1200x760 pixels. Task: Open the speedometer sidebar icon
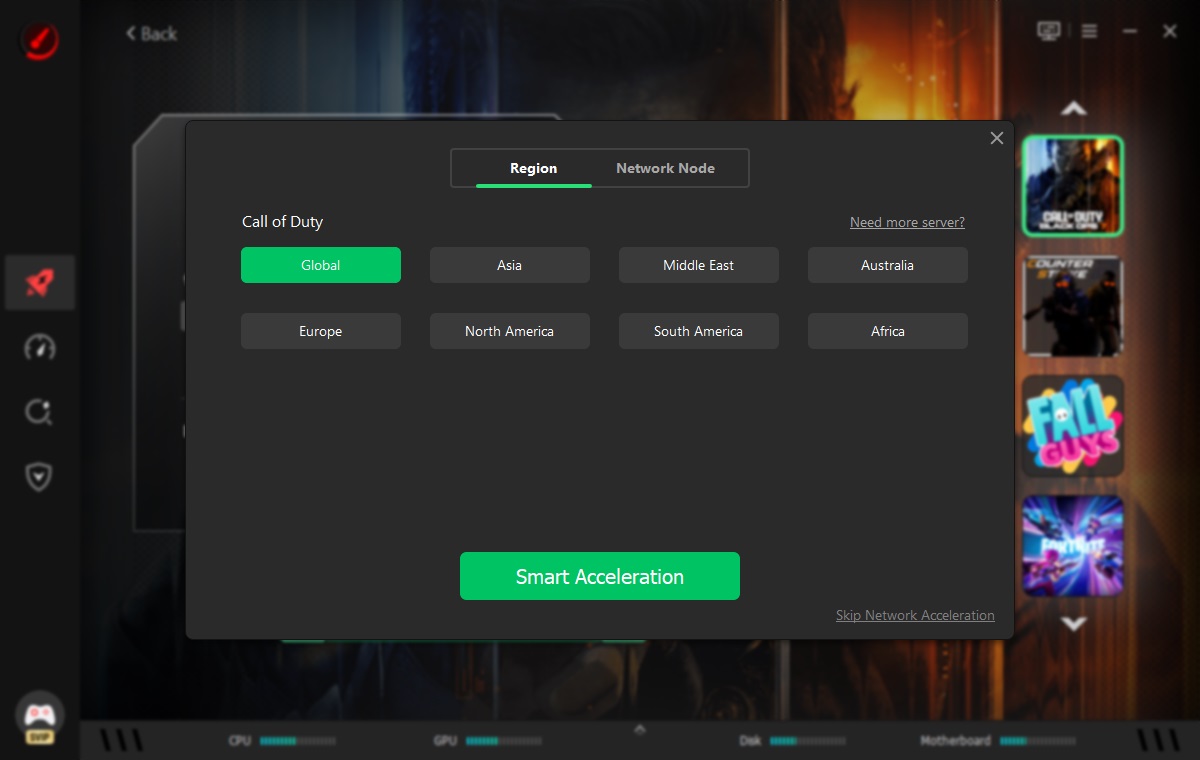pos(39,348)
